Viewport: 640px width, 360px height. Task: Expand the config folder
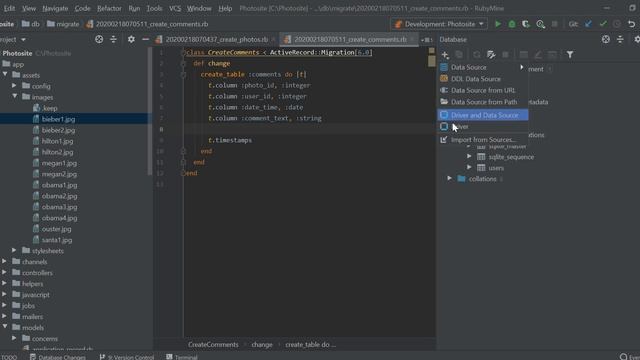pyautogui.click(x=14, y=86)
